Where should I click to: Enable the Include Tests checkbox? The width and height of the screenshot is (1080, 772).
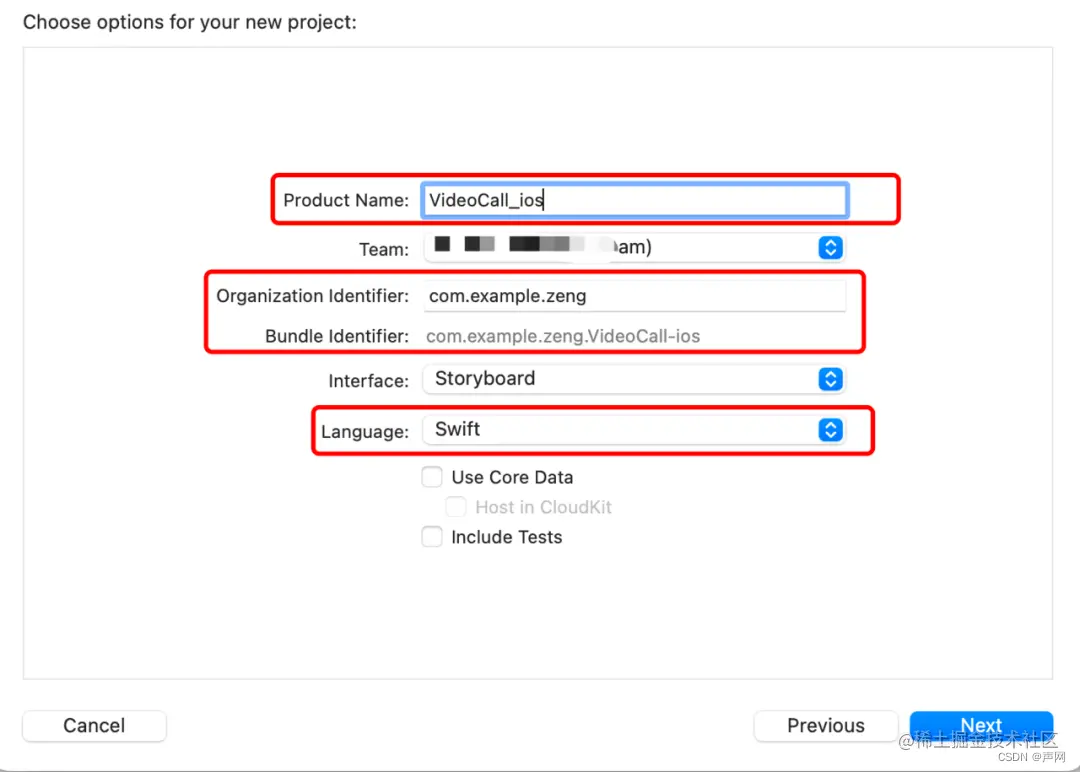[x=432, y=536]
